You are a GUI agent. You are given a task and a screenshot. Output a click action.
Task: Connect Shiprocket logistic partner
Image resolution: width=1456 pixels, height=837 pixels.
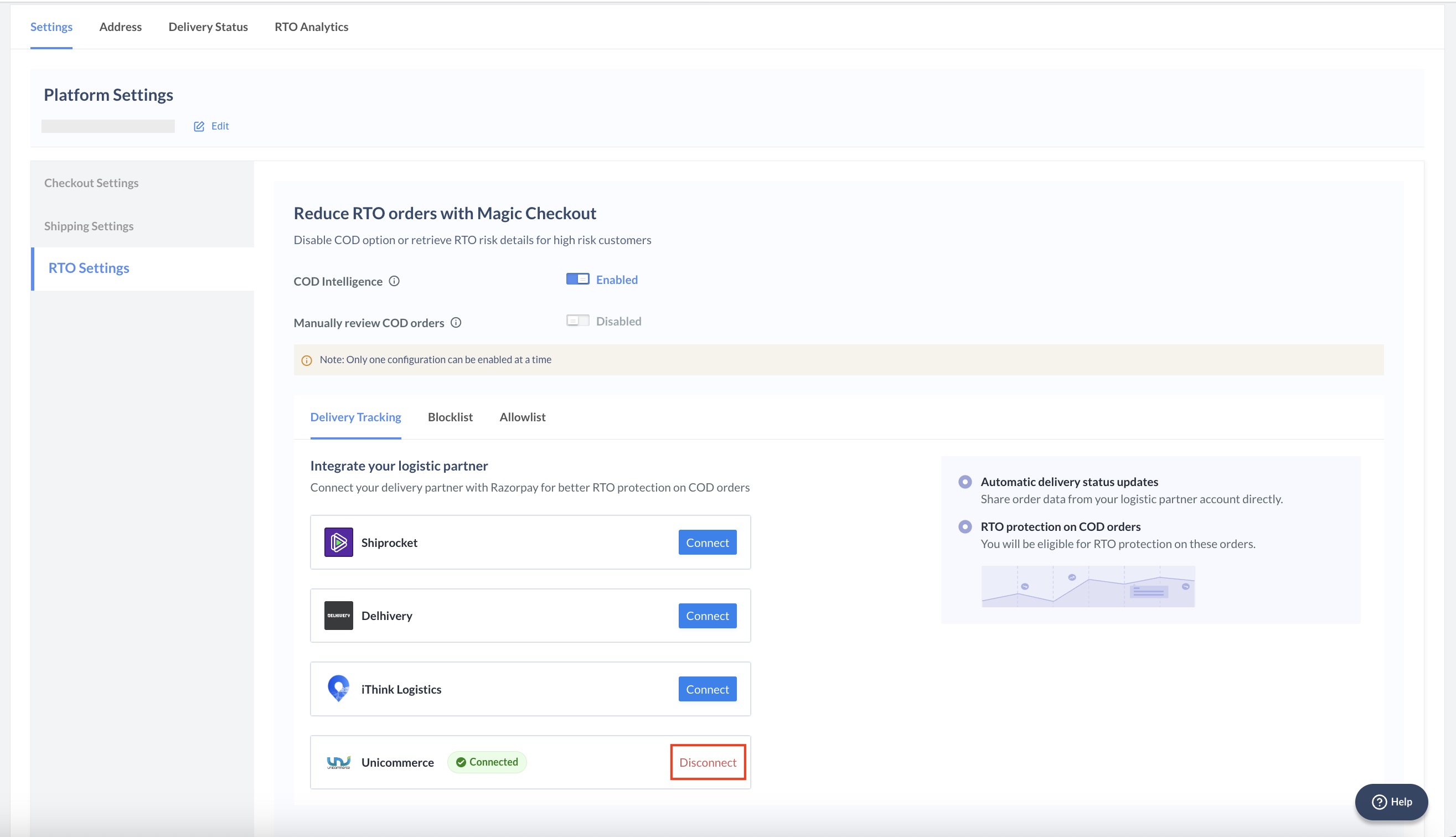pos(707,542)
